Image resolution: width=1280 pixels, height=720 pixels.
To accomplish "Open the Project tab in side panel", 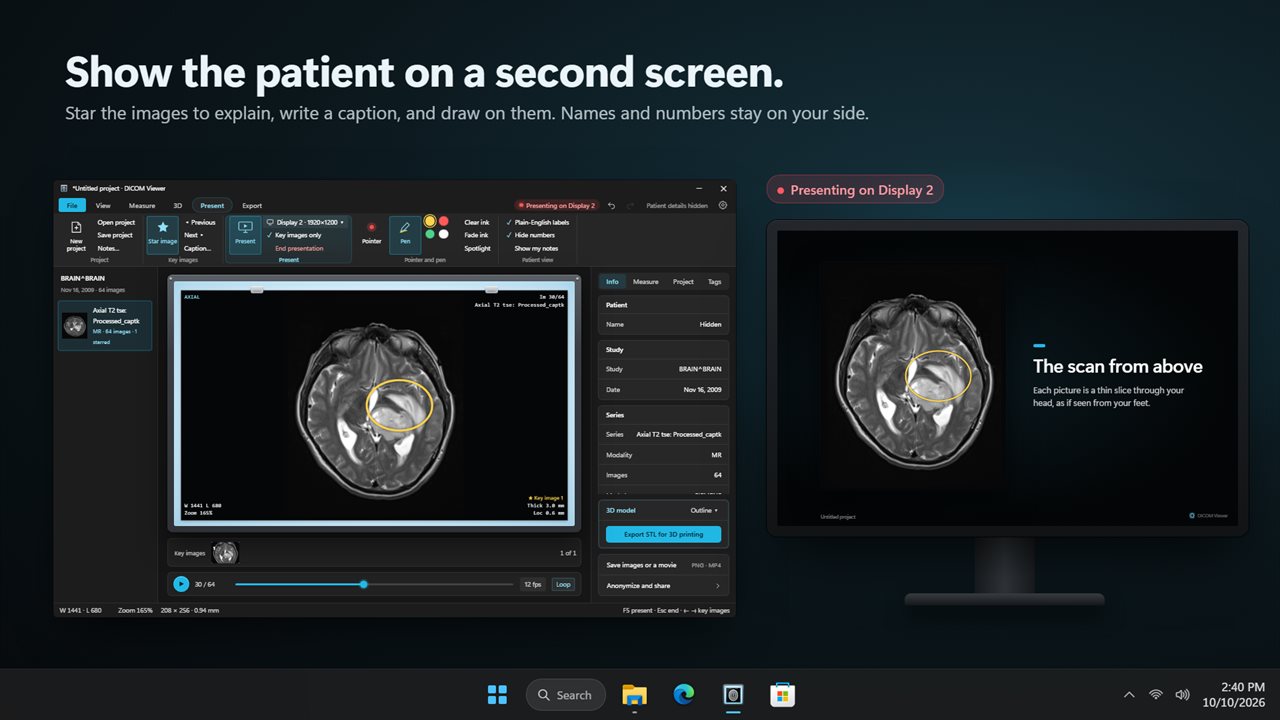I will 683,282.
